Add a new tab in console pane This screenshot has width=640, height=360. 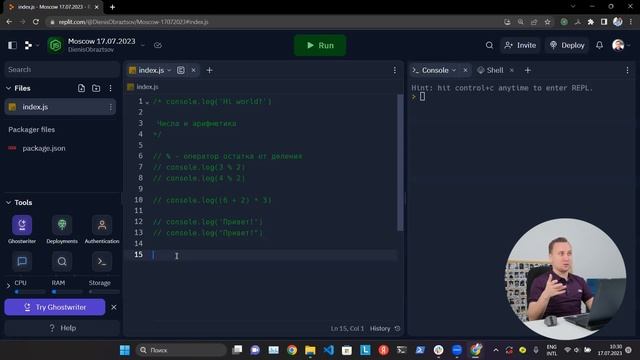point(527,70)
